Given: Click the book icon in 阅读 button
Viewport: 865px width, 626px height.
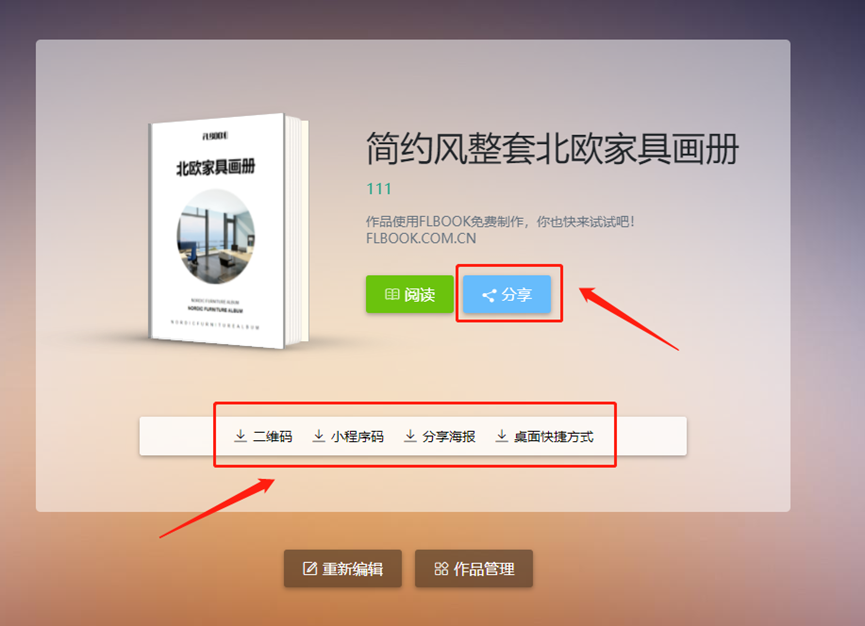Looking at the screenshot, I should click(392, 295).
